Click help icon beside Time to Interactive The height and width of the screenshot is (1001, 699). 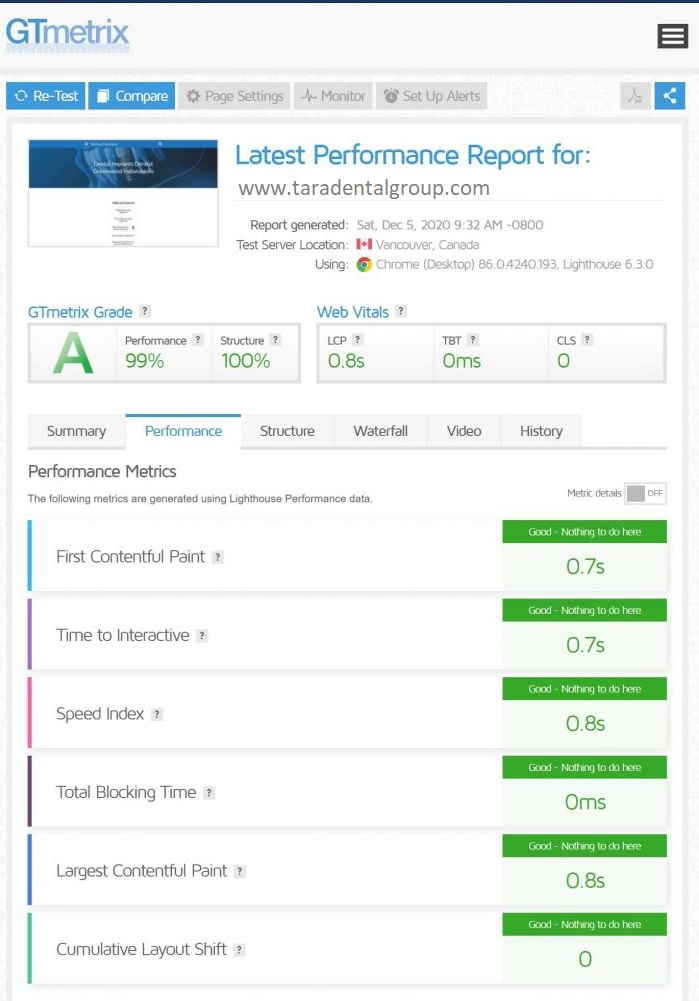(202, 636)
